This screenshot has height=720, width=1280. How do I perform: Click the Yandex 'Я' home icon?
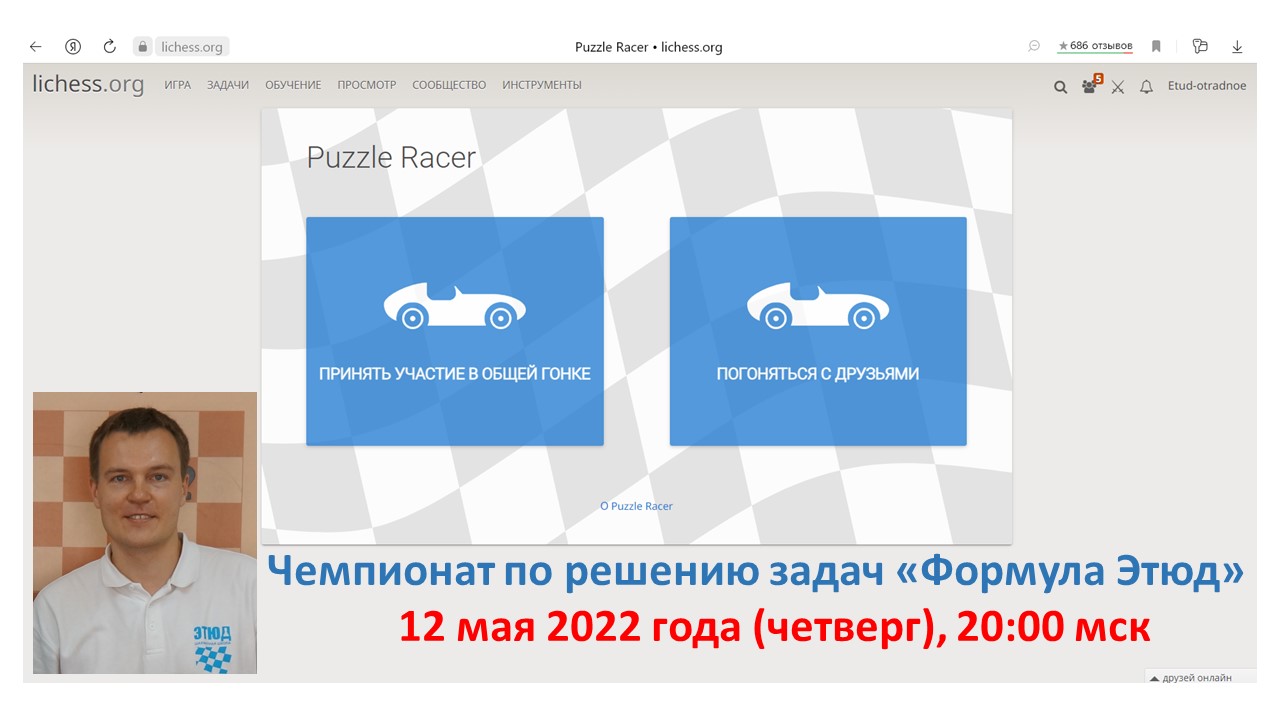pyautogui.click(x=73, y=46)
